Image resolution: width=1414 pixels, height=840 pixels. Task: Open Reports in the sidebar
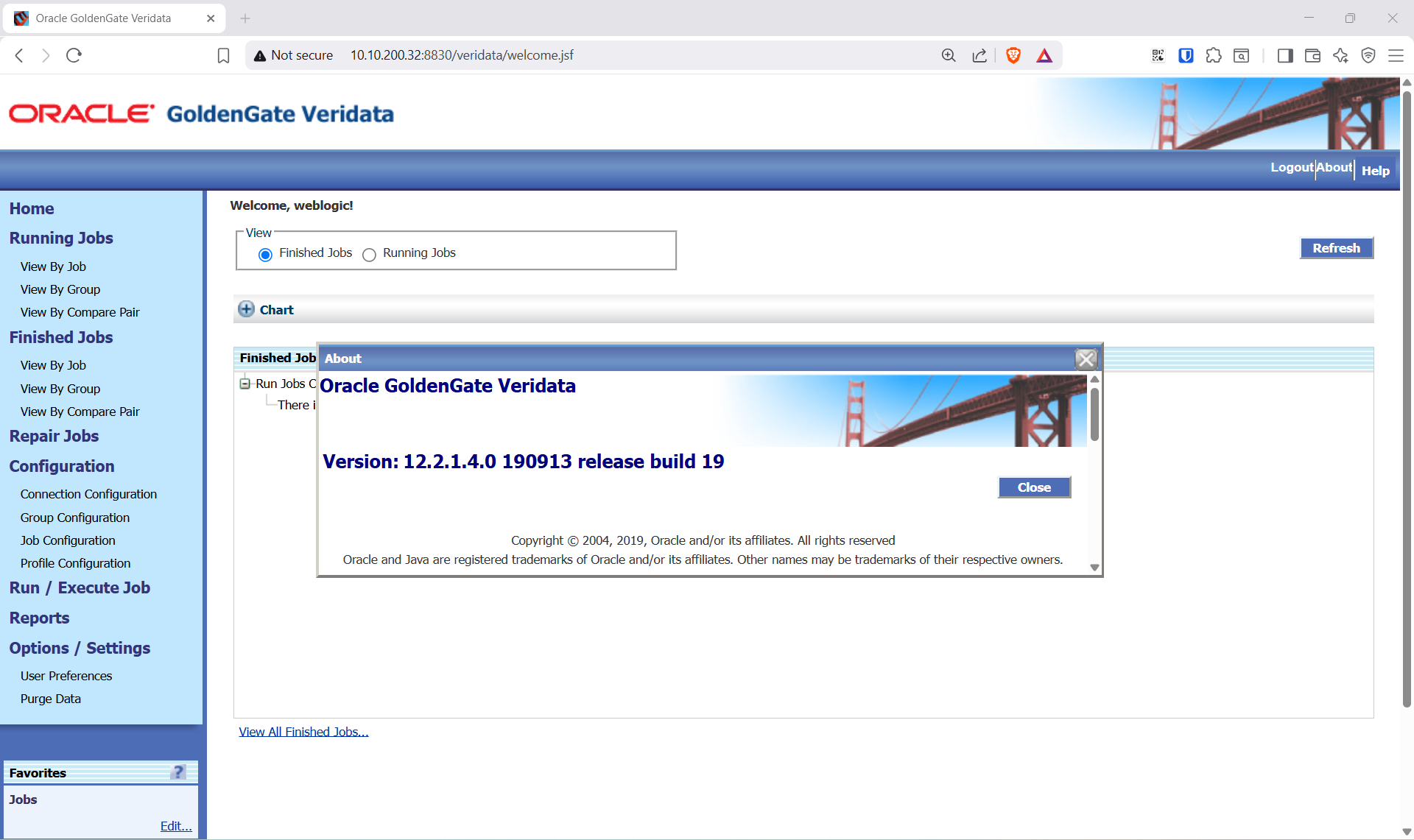[x=39, y=618]
